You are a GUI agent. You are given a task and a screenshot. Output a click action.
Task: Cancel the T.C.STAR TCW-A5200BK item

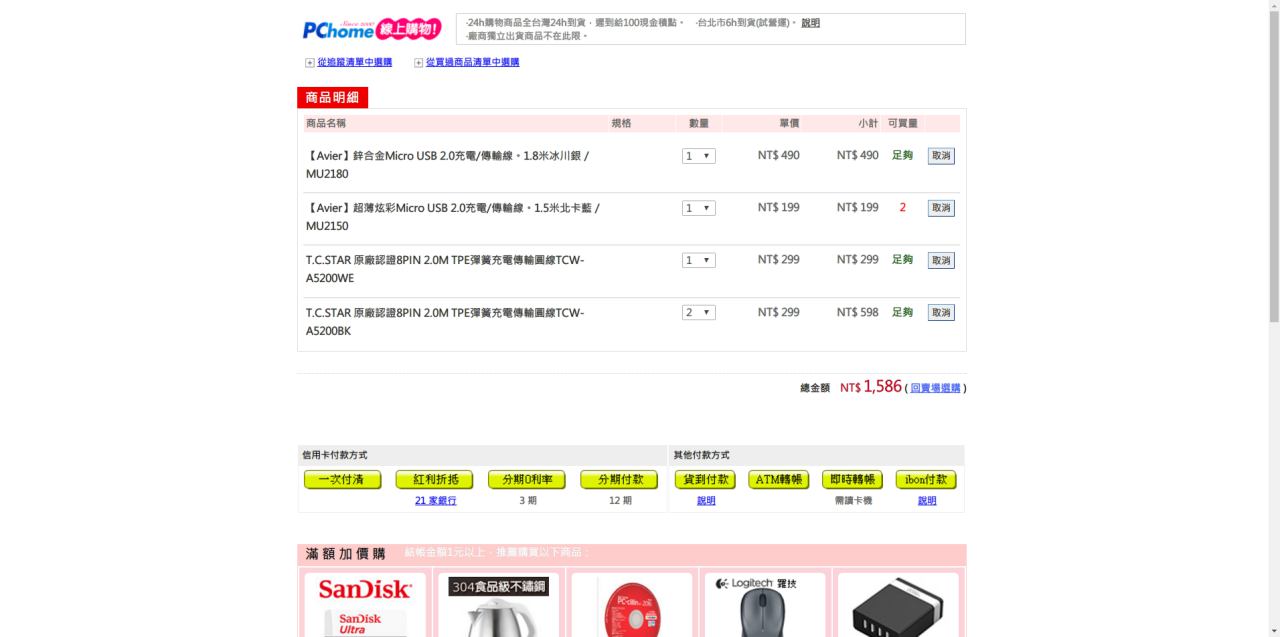(941, 312)
